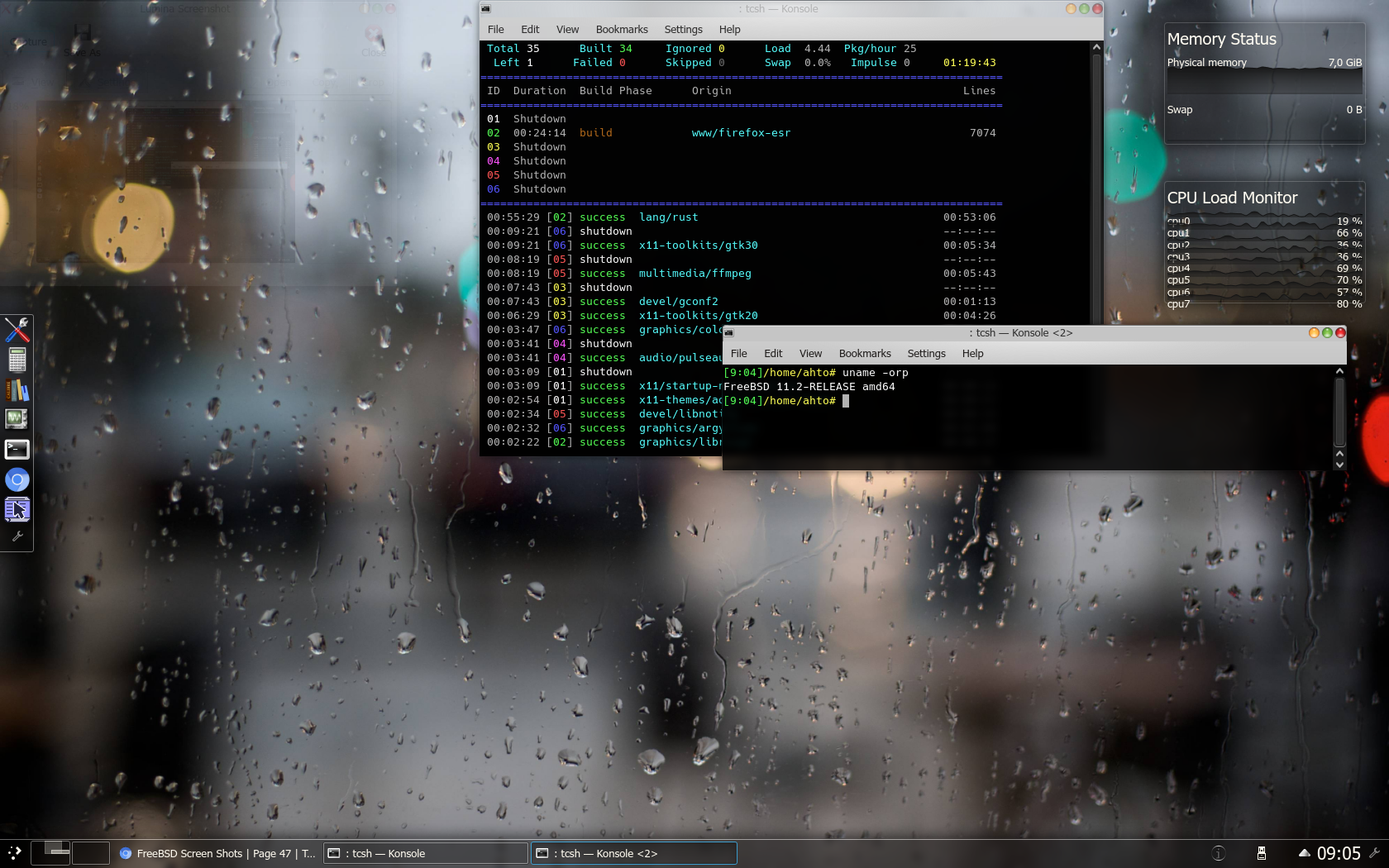Open the terminal launcher in the dock

tap(17, 449)
